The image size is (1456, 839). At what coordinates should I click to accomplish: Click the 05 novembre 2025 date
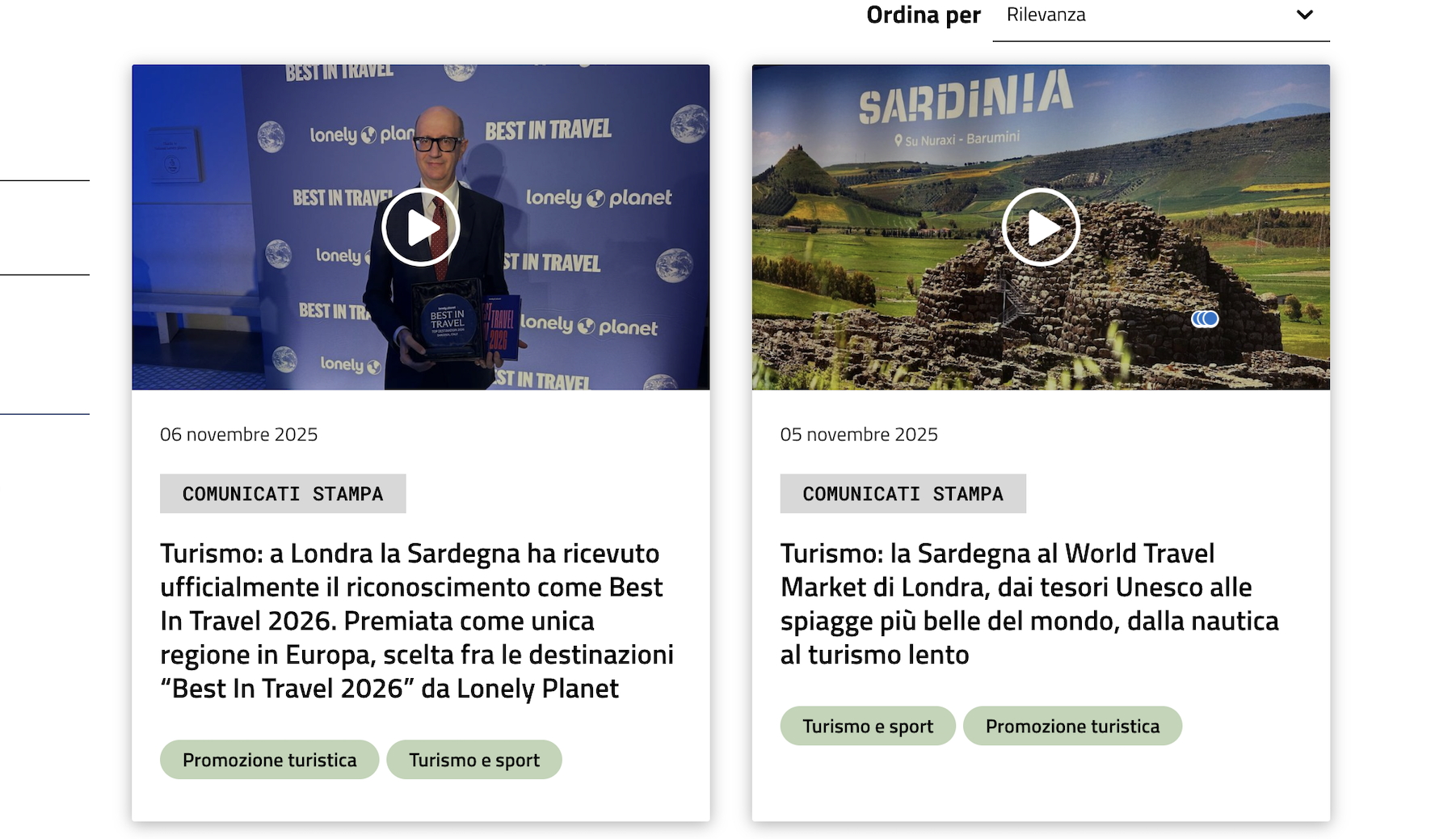(858, 435)
